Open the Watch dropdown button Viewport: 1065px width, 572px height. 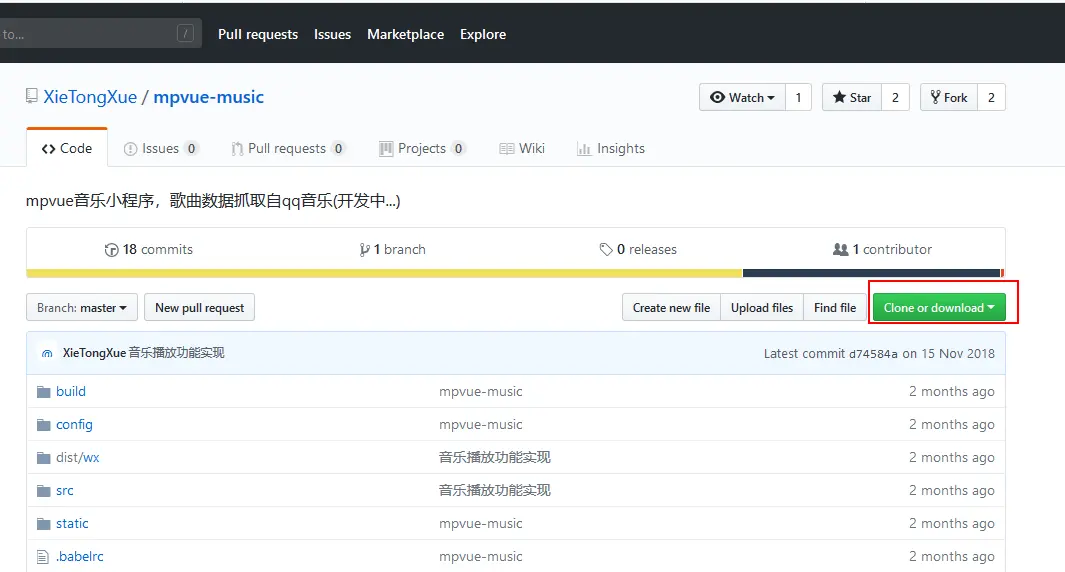pyautogui.click(x=742, y=97)
